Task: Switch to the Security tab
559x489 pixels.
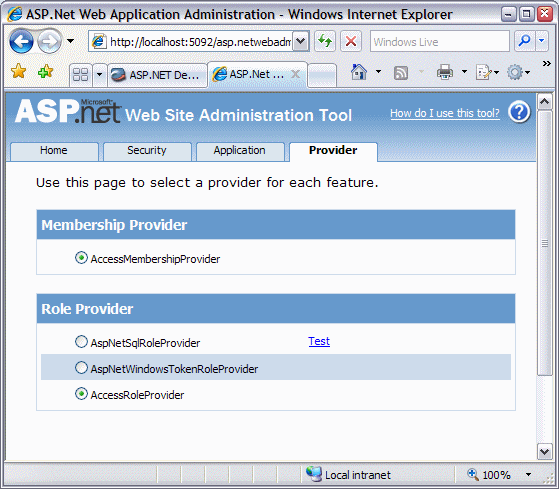Action: pyautogui.click(x=147, y=151)
